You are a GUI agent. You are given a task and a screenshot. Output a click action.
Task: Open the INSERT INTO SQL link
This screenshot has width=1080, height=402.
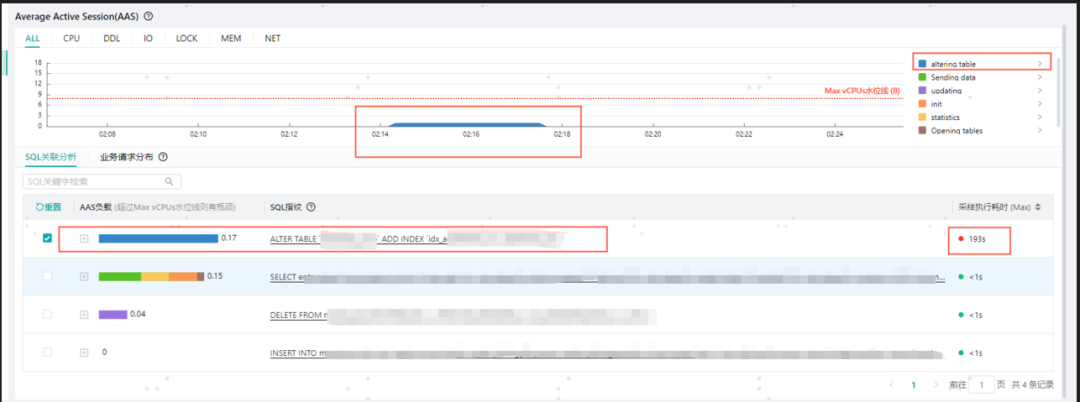coord(606,353)
